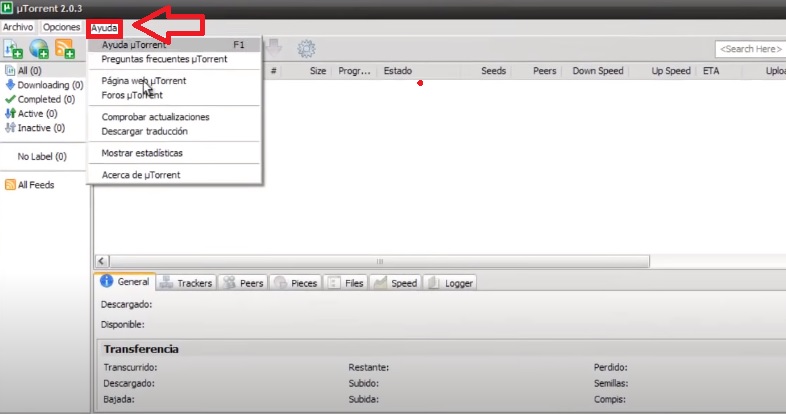The height and width of the screenshot is (414, 786).
Task: Click Acerca de µTorrent menu item
Action: [x=140, y=175]
